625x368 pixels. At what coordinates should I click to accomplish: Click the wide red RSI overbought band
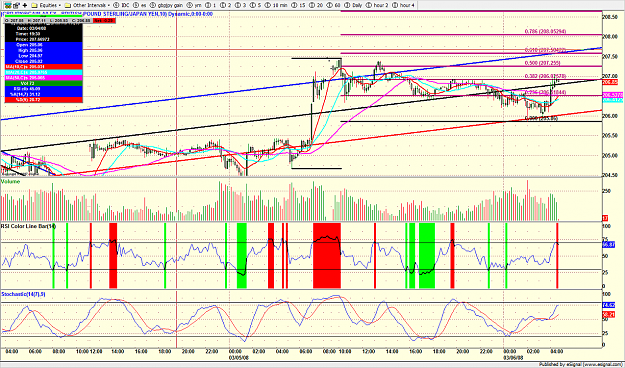coord(327,256)
